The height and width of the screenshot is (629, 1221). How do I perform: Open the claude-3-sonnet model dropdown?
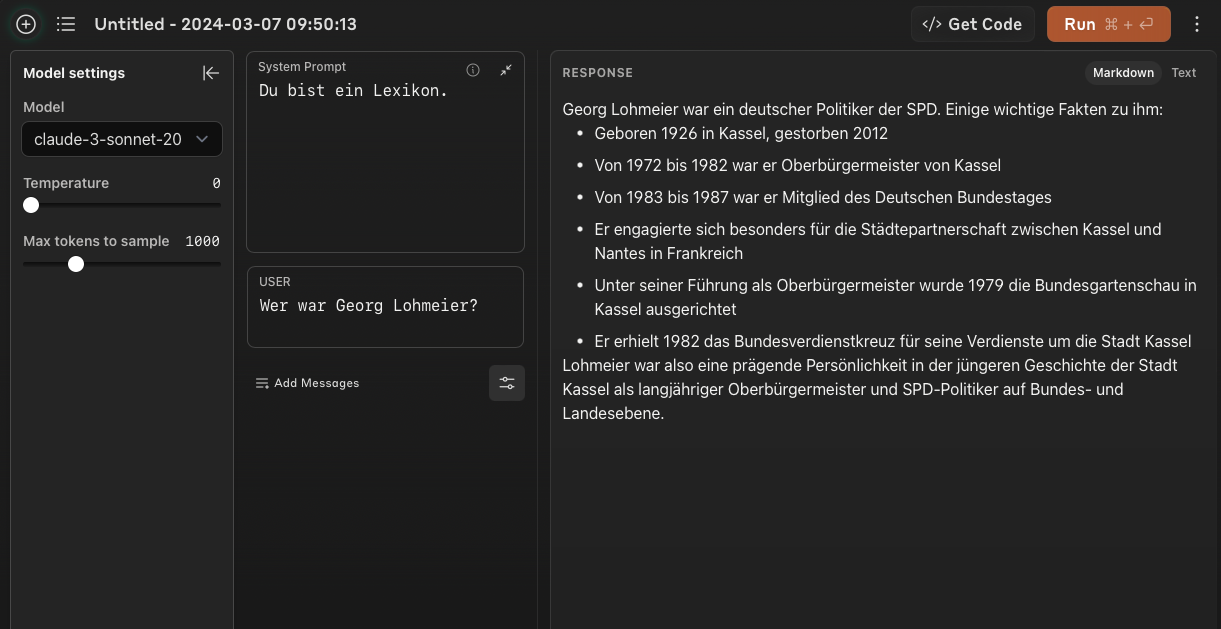click(x=121, y=139)
